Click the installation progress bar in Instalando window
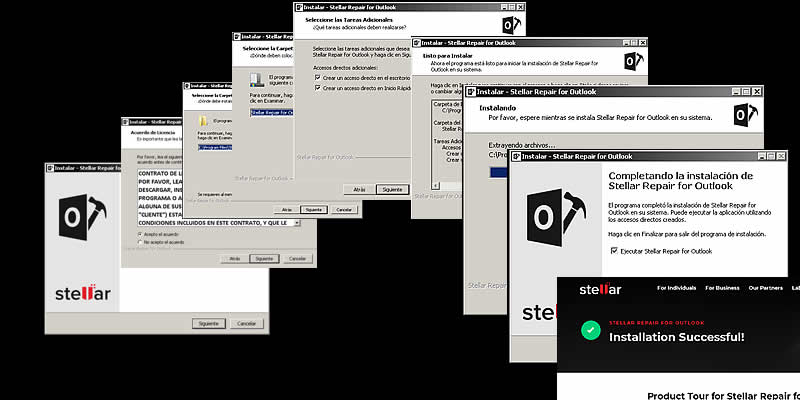Image resolution: width=800 pixels, height=400 pixels. [x=500, y=172]
